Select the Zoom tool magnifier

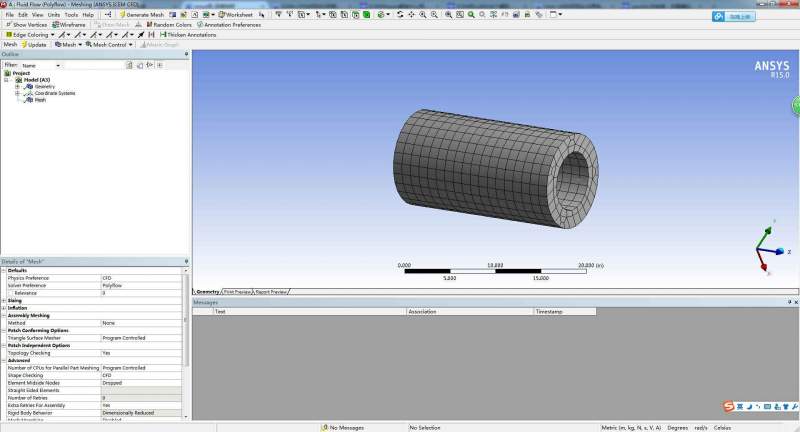(423, 15)
